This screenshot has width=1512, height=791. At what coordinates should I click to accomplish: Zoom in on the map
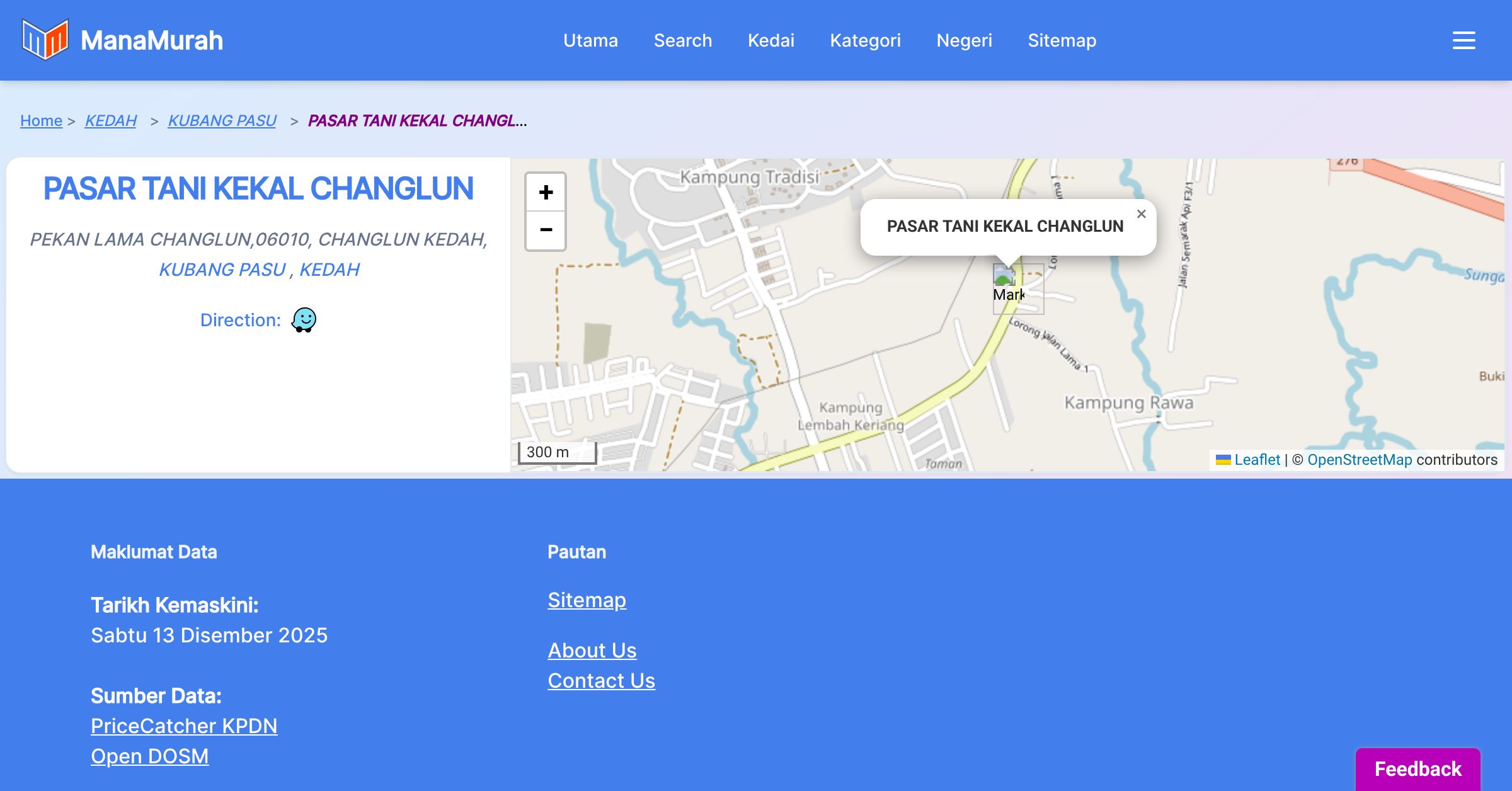click(x=546, y=193)
